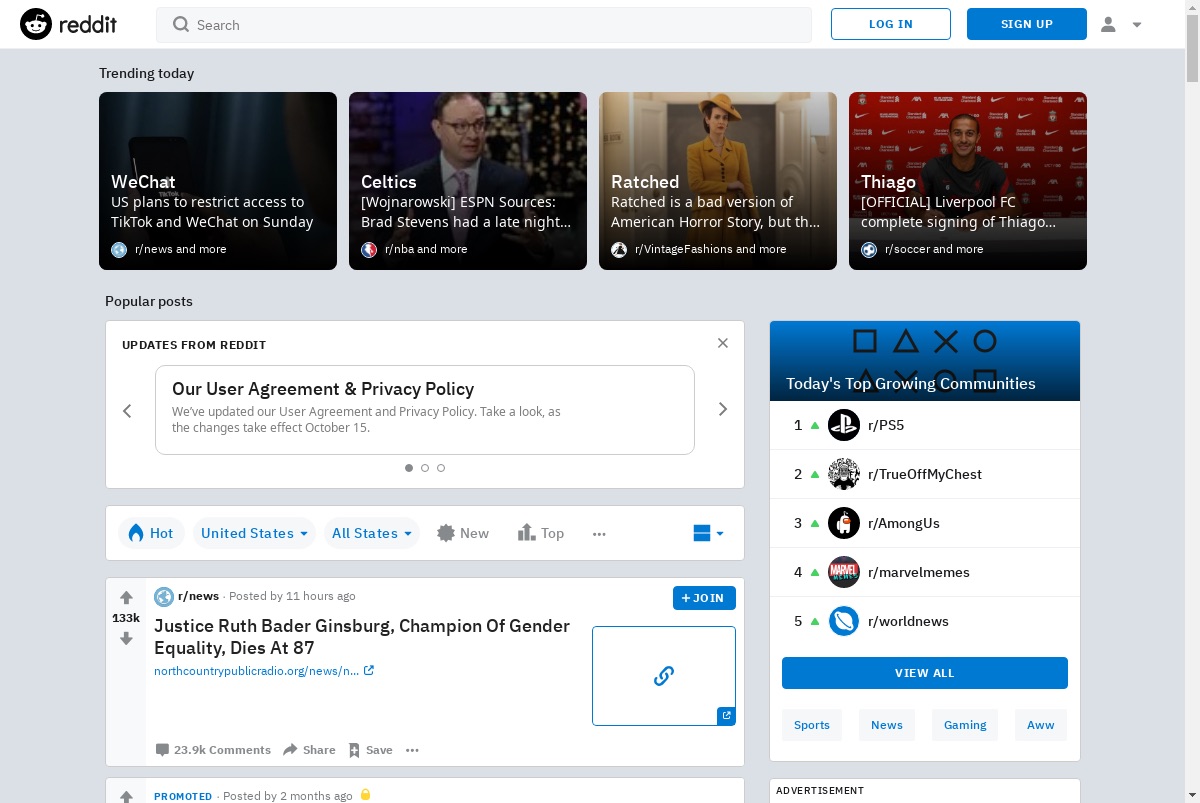
Task: Open the Justice Ruth Bader Ginsburg post title
Action: [x=362, y=637]
